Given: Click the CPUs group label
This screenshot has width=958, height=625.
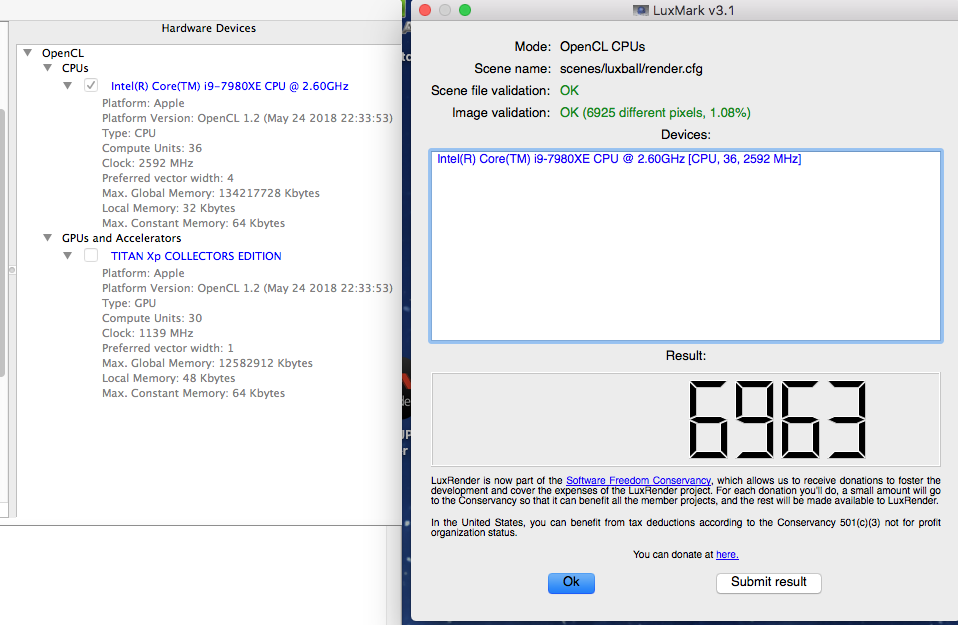Looking at the screenshot, I should (x=75, y=68).
